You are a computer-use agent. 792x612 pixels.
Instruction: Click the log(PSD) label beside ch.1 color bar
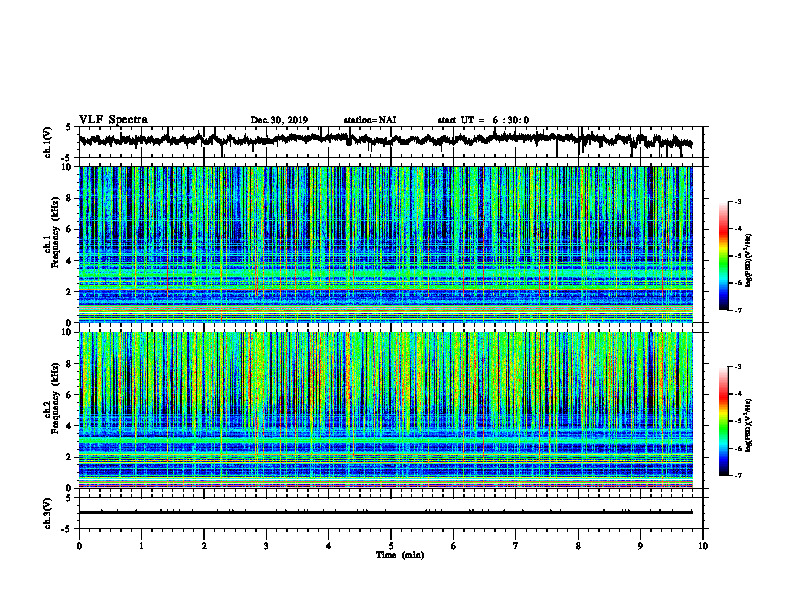tap(749, 260)
